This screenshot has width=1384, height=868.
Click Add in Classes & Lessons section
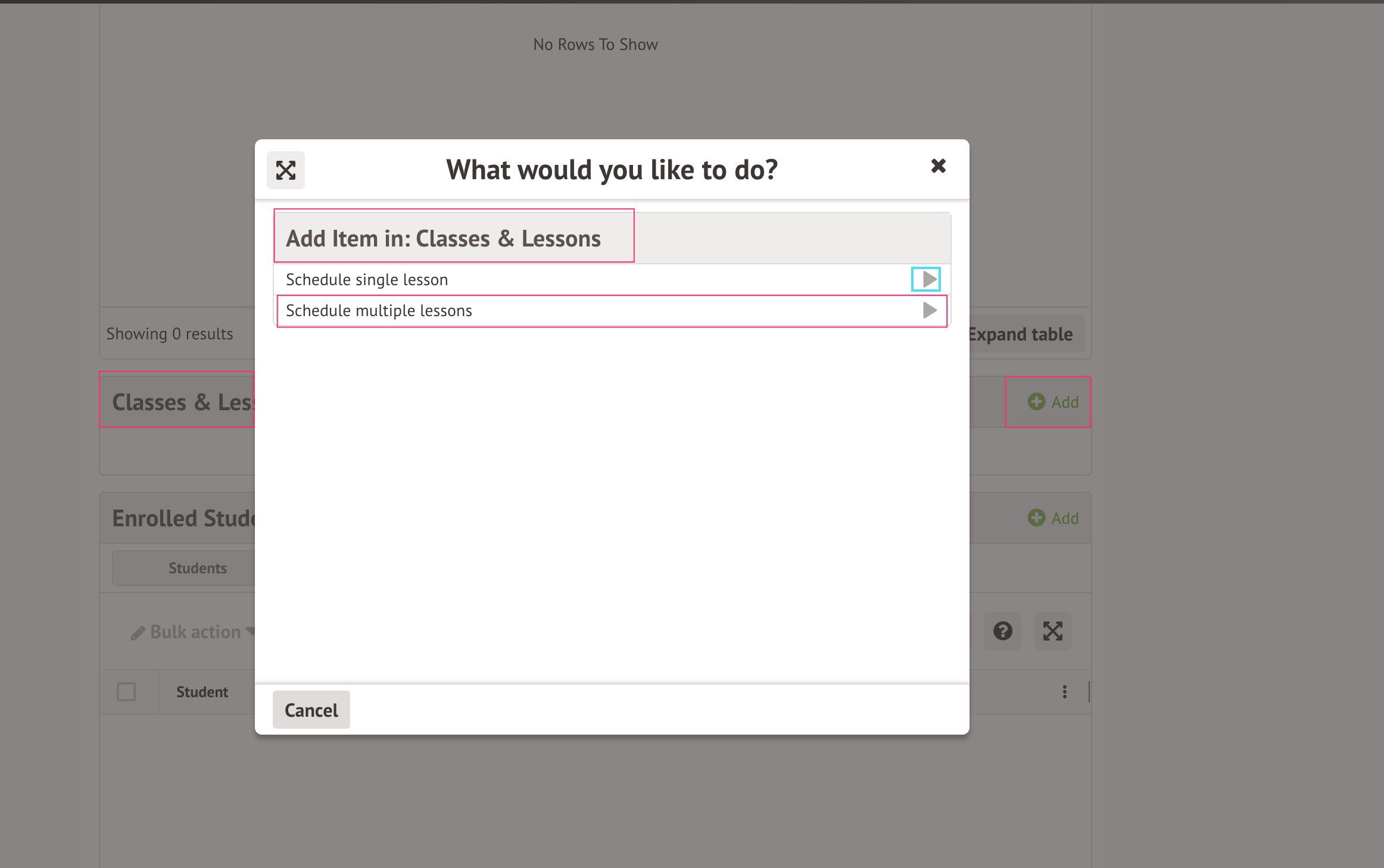1064,402
